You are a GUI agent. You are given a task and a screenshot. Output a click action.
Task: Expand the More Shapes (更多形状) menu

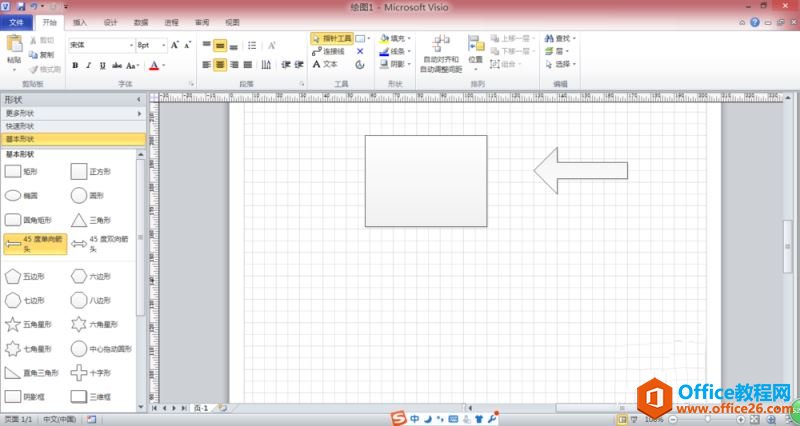pyautogui.click(x=70, y=113)
